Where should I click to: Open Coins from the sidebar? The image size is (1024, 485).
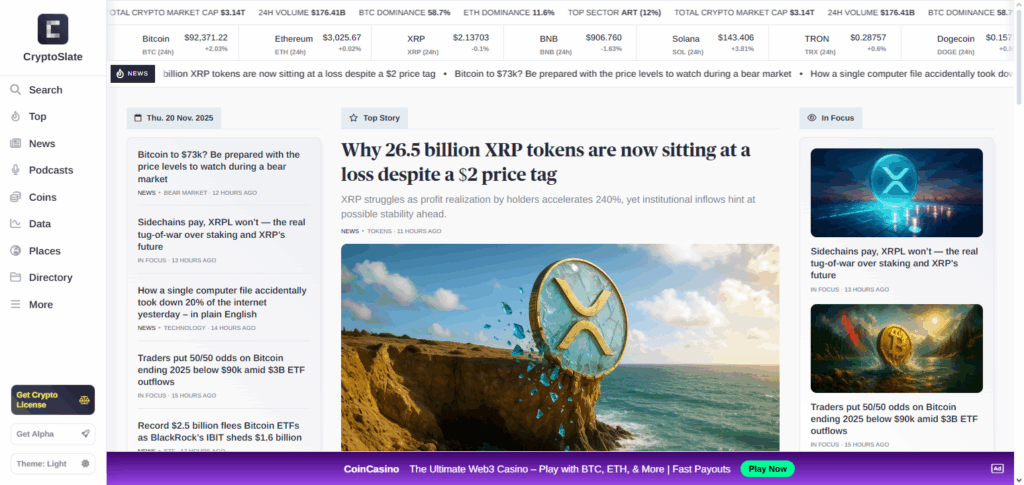[42, 197]
